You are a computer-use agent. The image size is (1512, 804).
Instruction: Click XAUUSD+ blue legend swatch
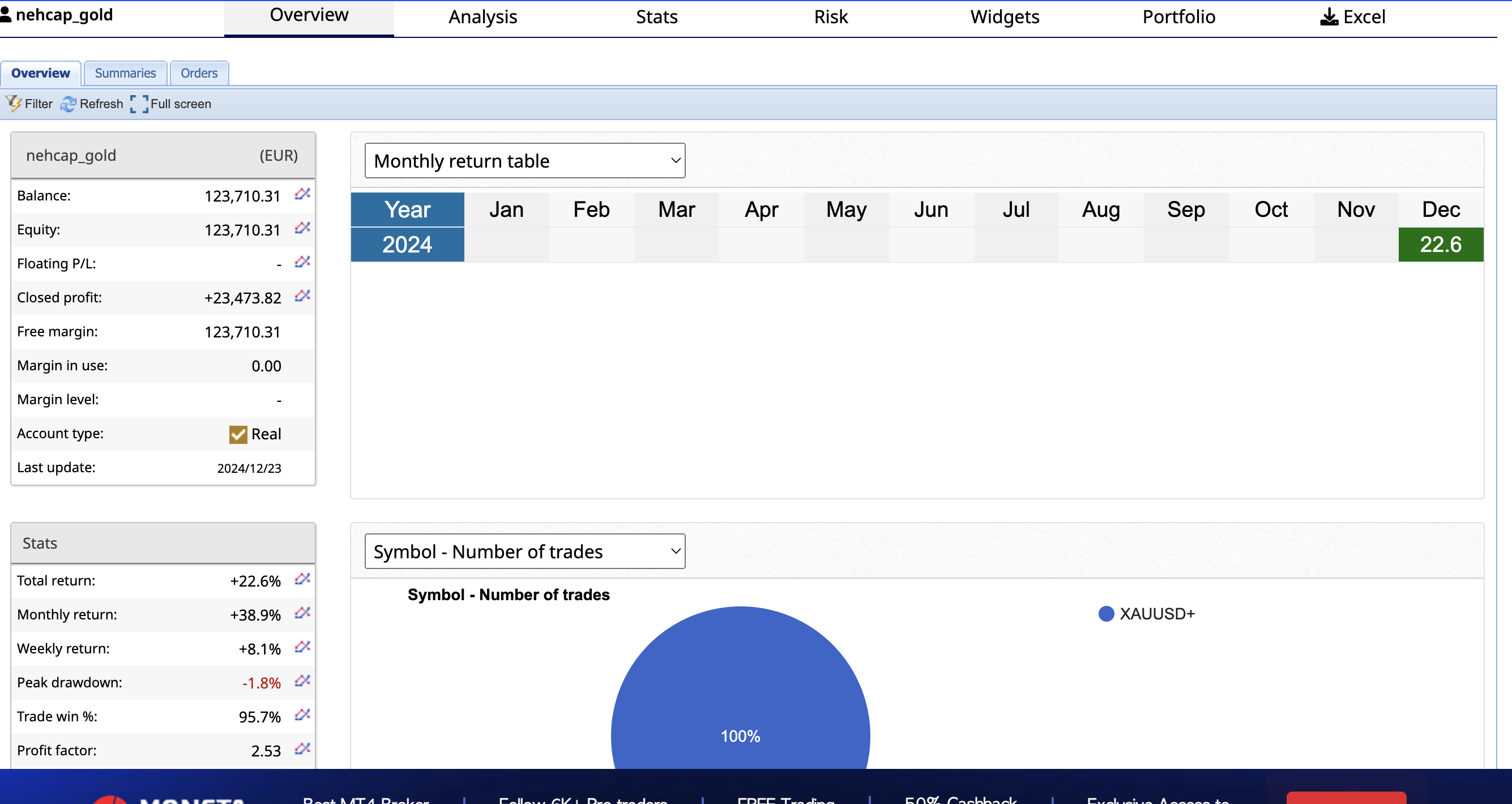pos(1106,614)
